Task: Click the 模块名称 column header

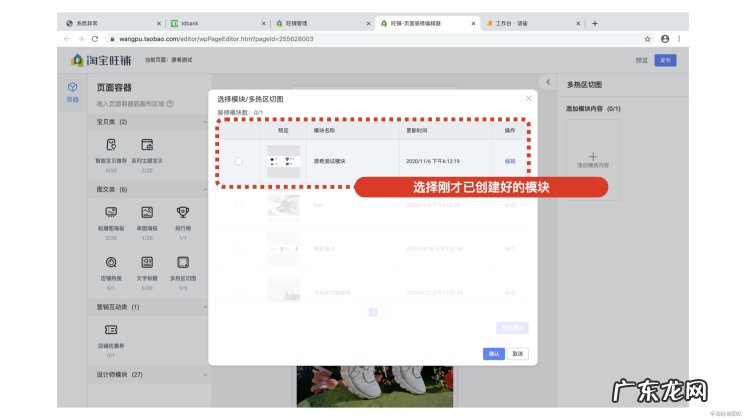Action: (324, 130)
